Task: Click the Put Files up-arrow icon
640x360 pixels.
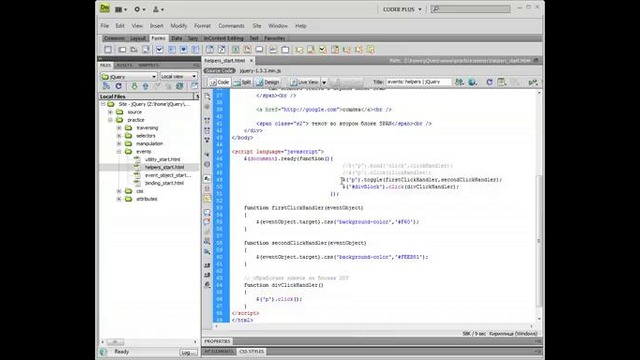Action: [x=145, y=86]
